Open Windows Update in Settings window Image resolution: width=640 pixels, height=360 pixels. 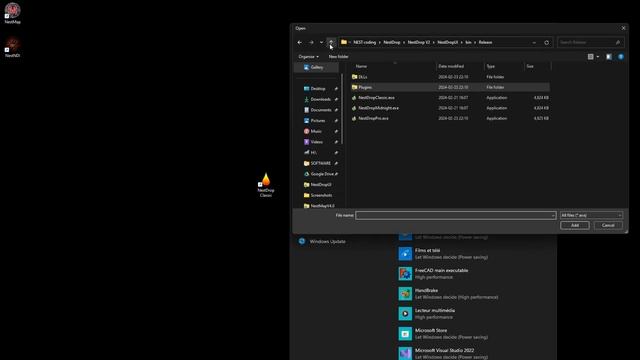pyautogui.click(x=322, y=242)
